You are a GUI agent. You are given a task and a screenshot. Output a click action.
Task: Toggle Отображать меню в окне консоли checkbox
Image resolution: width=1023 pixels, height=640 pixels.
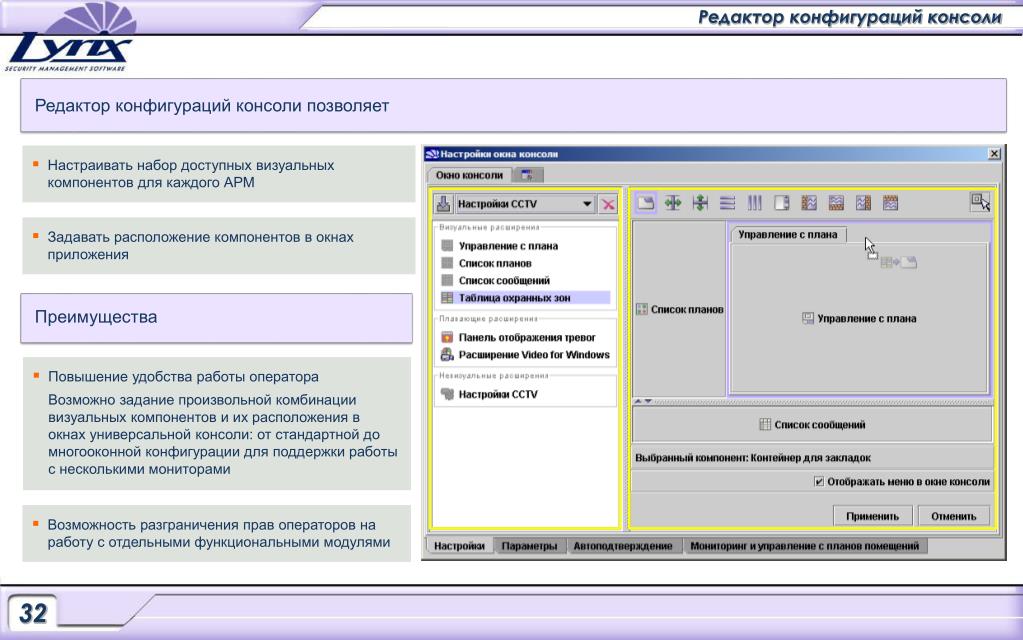click(819, 481)
